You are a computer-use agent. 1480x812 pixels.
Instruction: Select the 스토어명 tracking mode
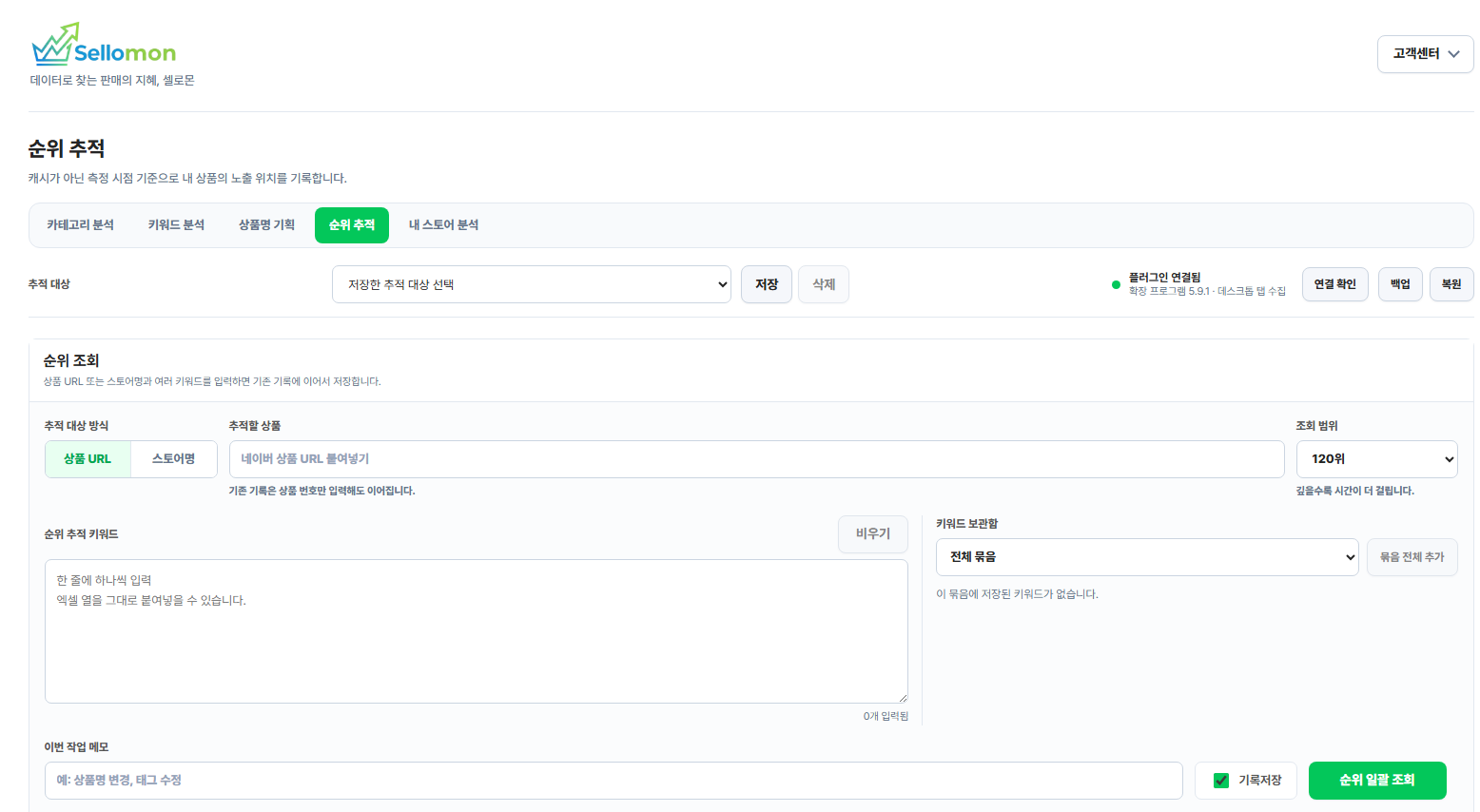(x=174, y=459)
